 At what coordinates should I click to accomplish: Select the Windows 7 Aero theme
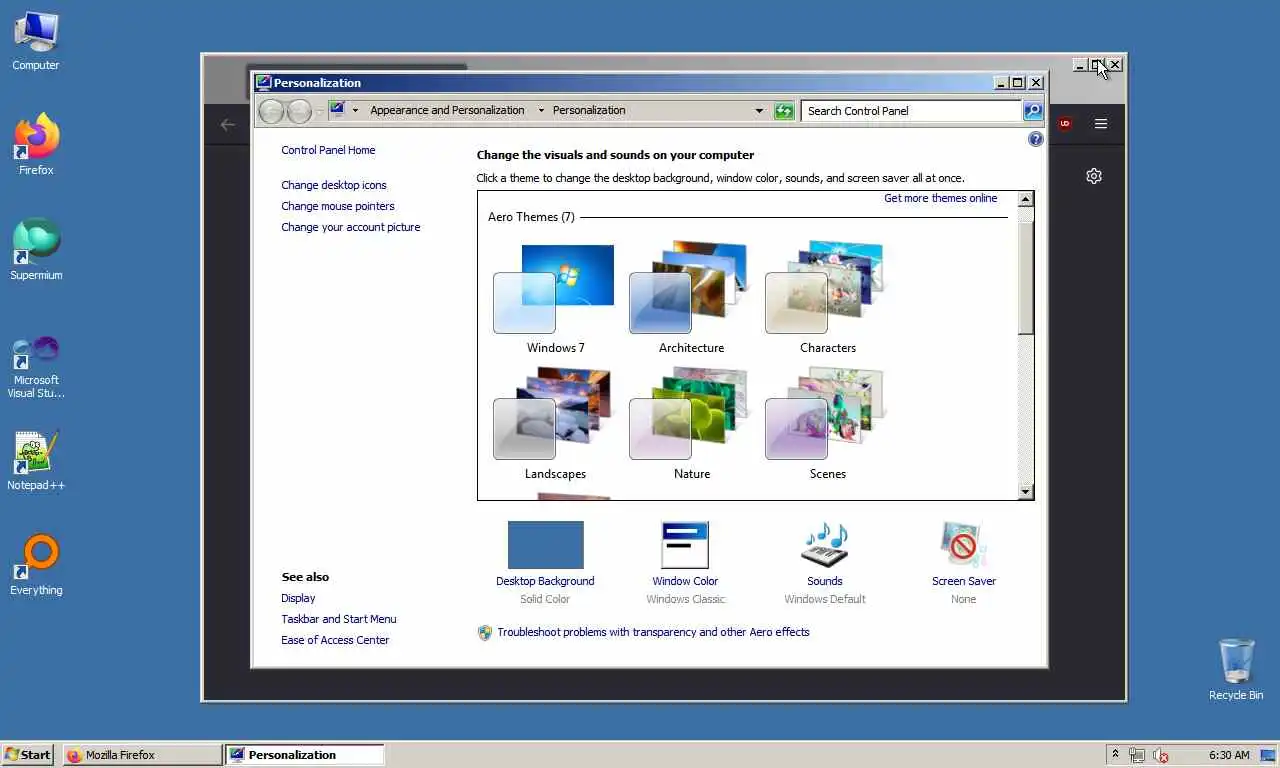[x=555, y=297]
